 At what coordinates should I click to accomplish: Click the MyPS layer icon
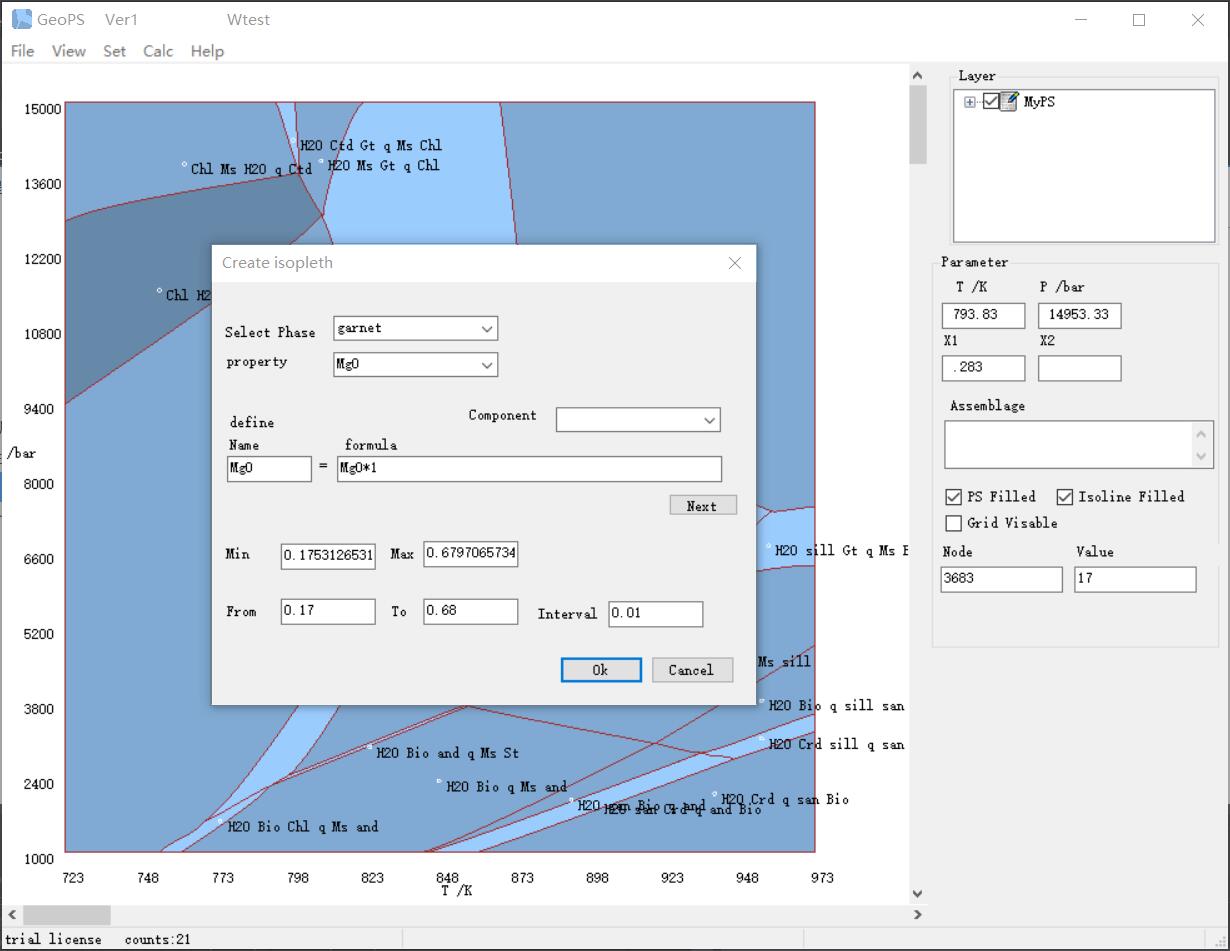tap(1009, 101)
